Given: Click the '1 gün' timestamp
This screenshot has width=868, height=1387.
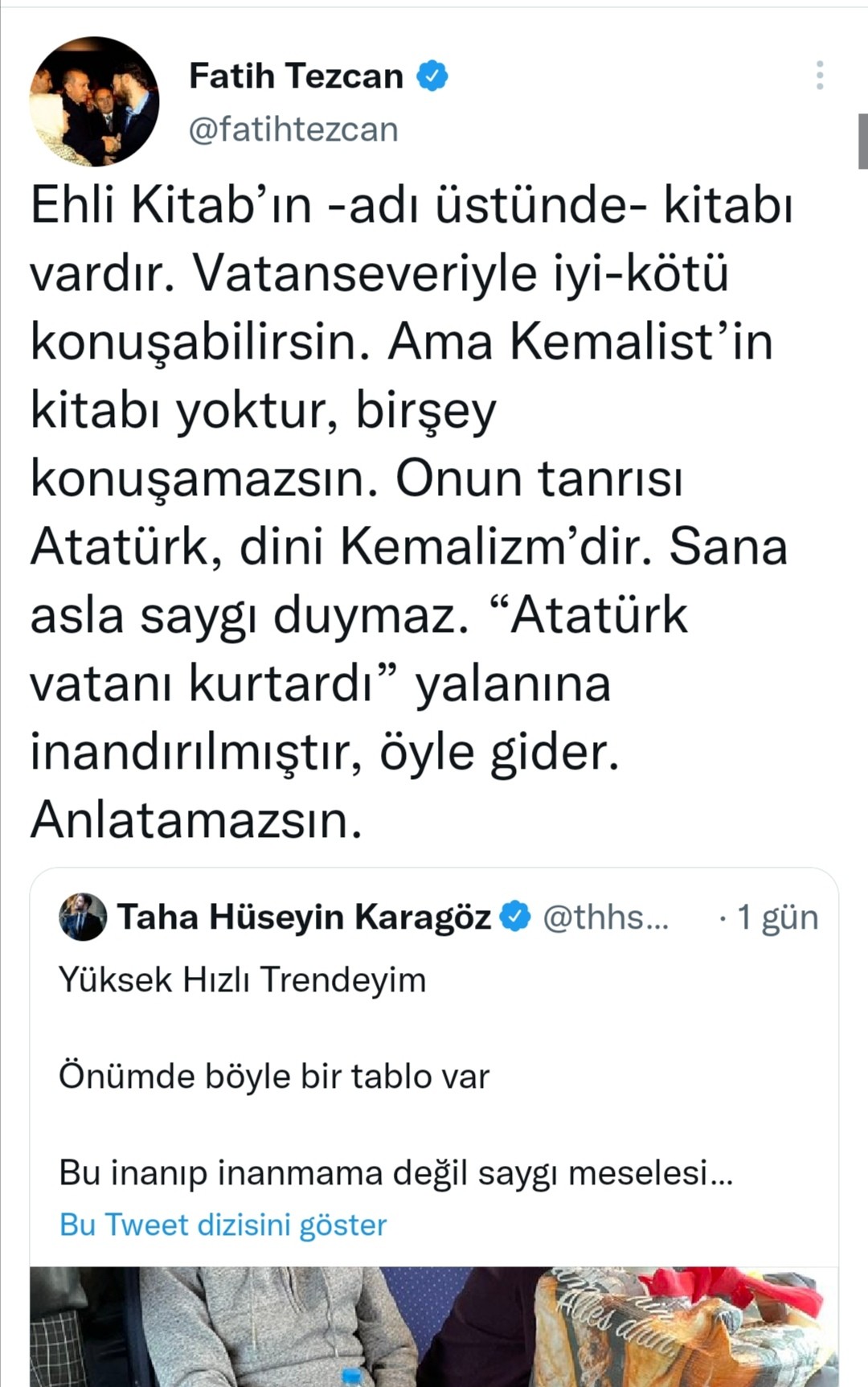Looking at the screenshot, I should tap(776, 917).
